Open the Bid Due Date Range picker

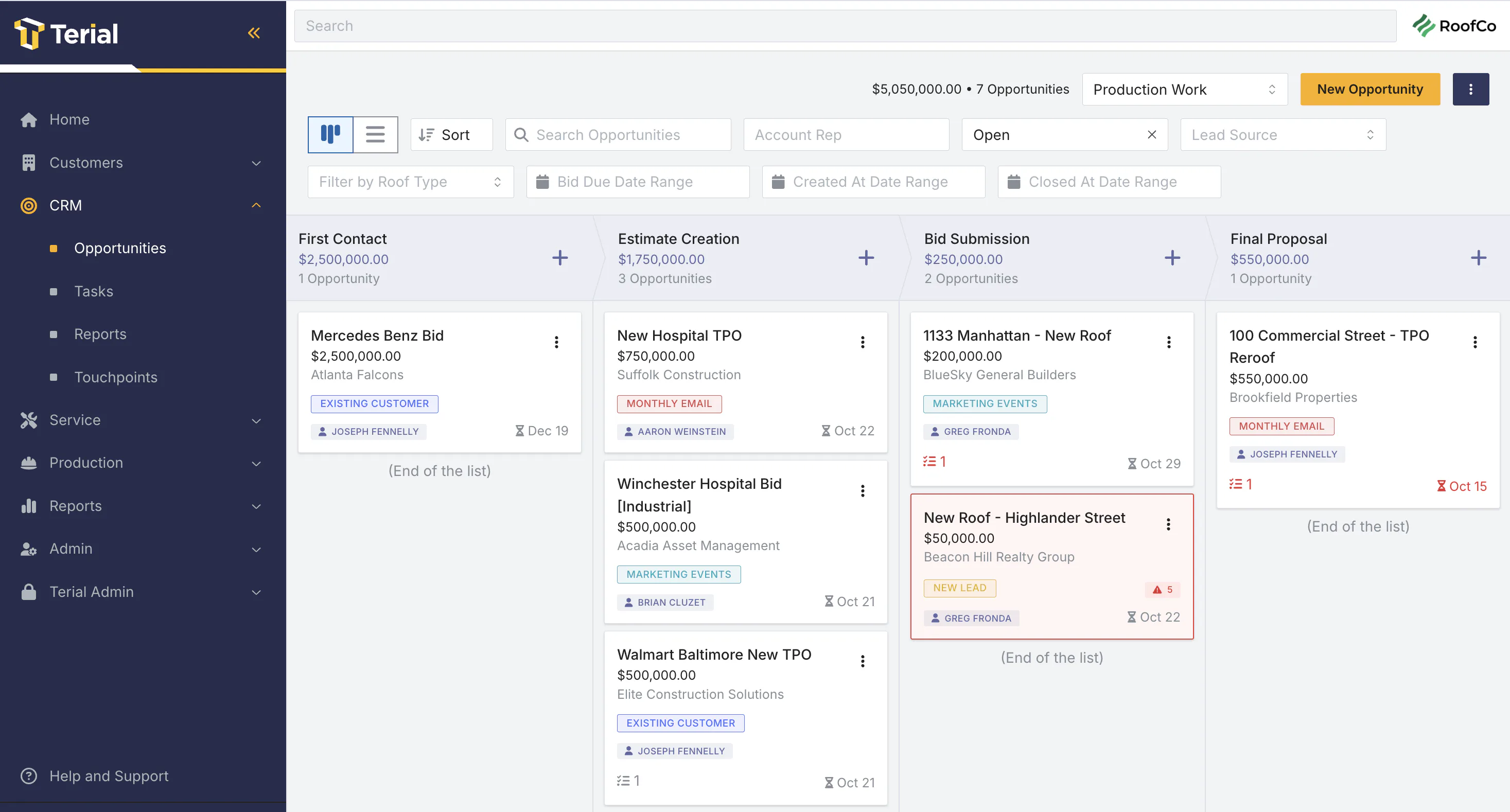[638, 182]
